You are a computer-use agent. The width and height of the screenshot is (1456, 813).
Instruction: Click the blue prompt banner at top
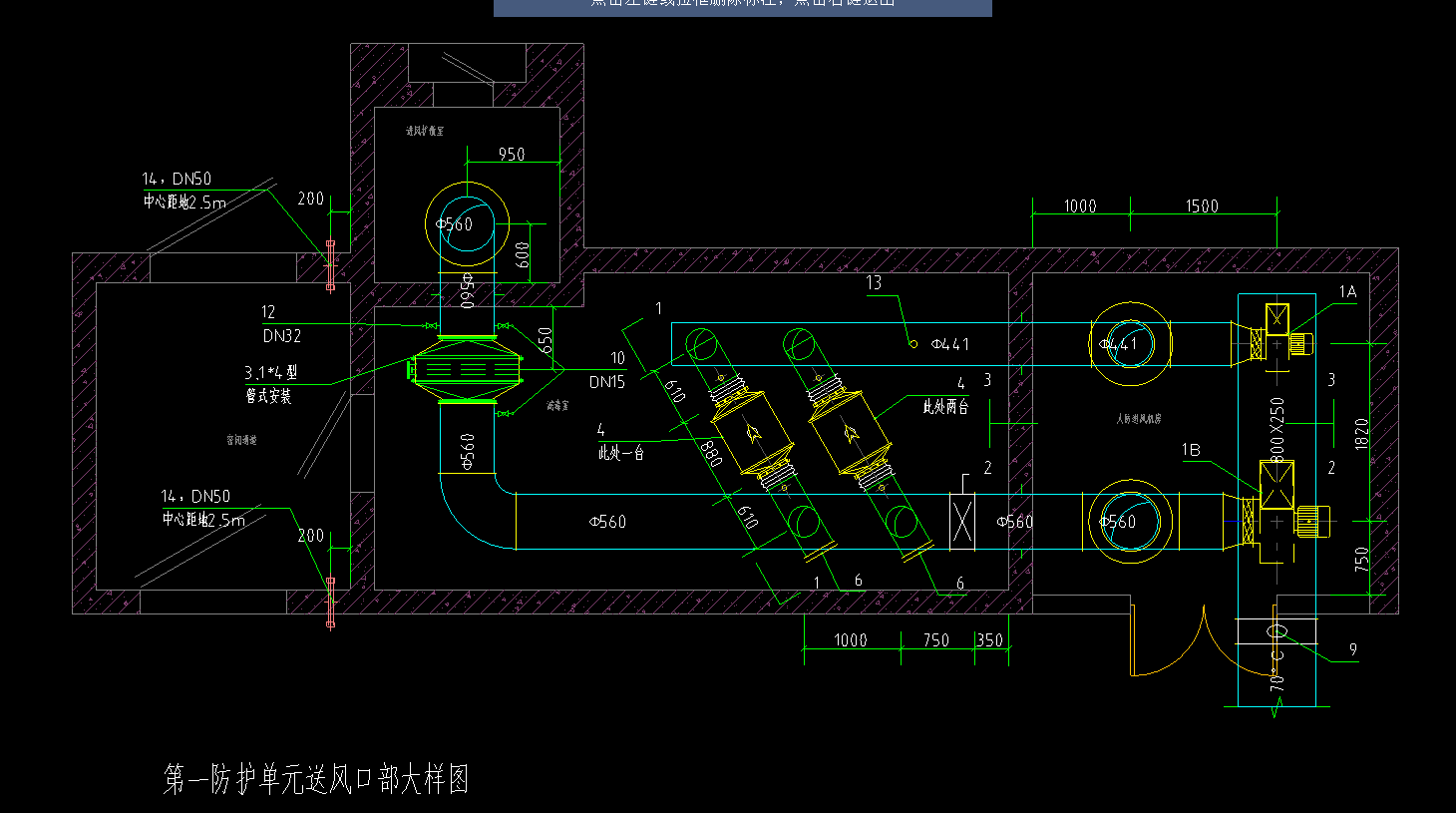(743, 8)
